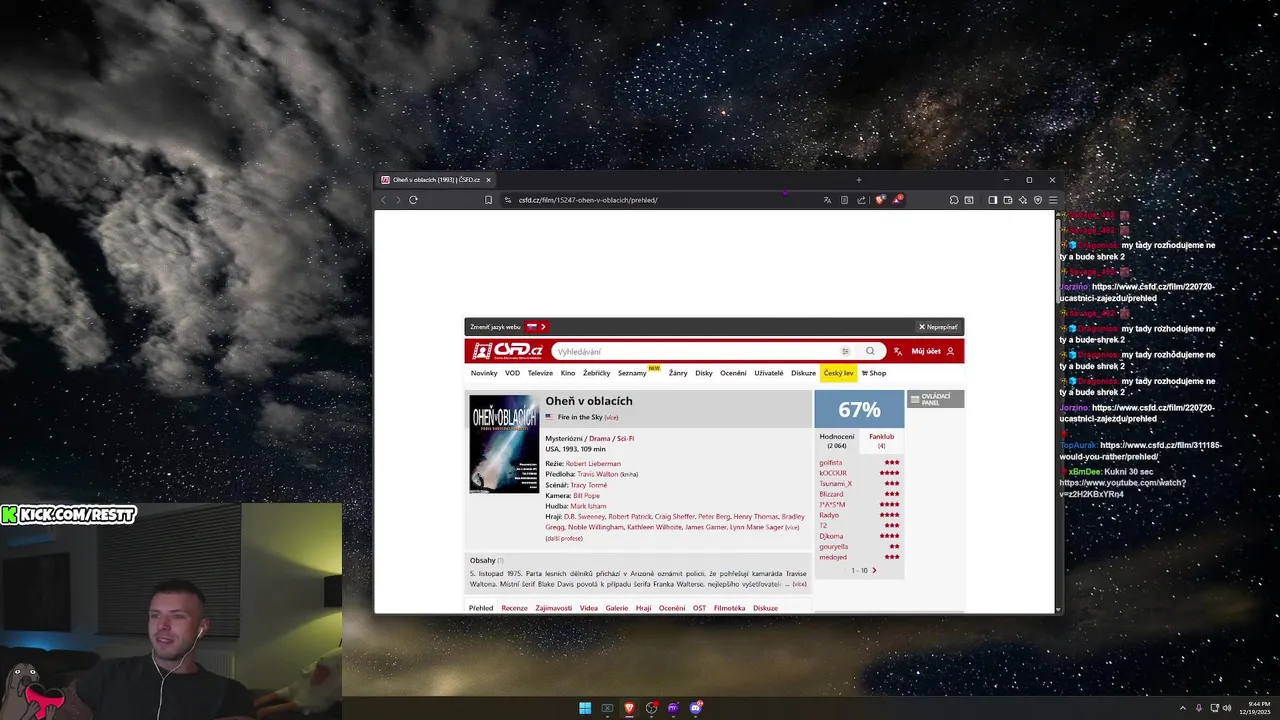Open the browser hamburger menu
Screen dimensions: 1280x720
coord(1052,200)
